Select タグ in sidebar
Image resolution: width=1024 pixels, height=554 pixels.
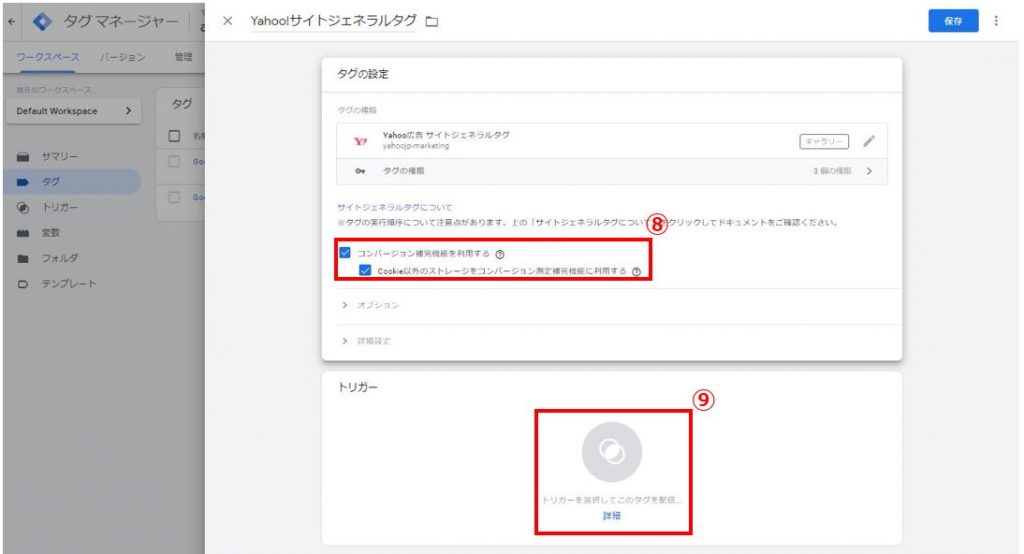point(72,182)
